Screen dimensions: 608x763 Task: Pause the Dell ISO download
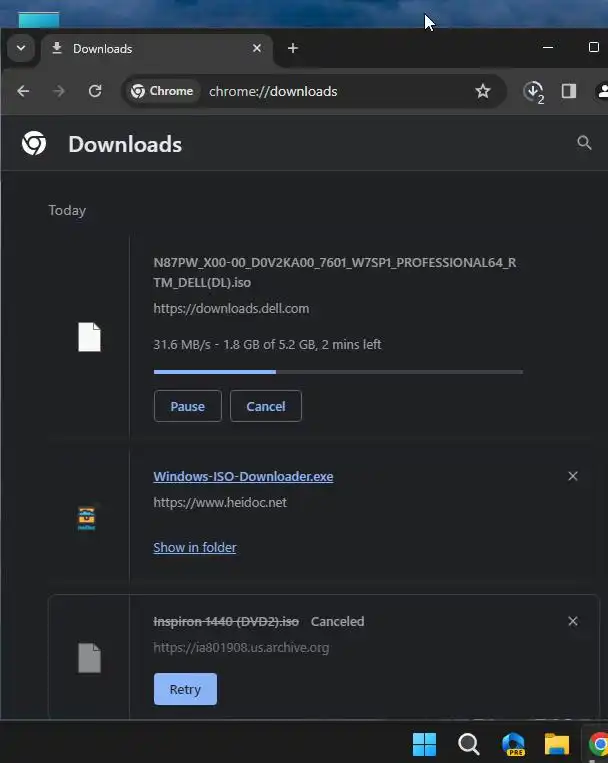coord(187,406)
